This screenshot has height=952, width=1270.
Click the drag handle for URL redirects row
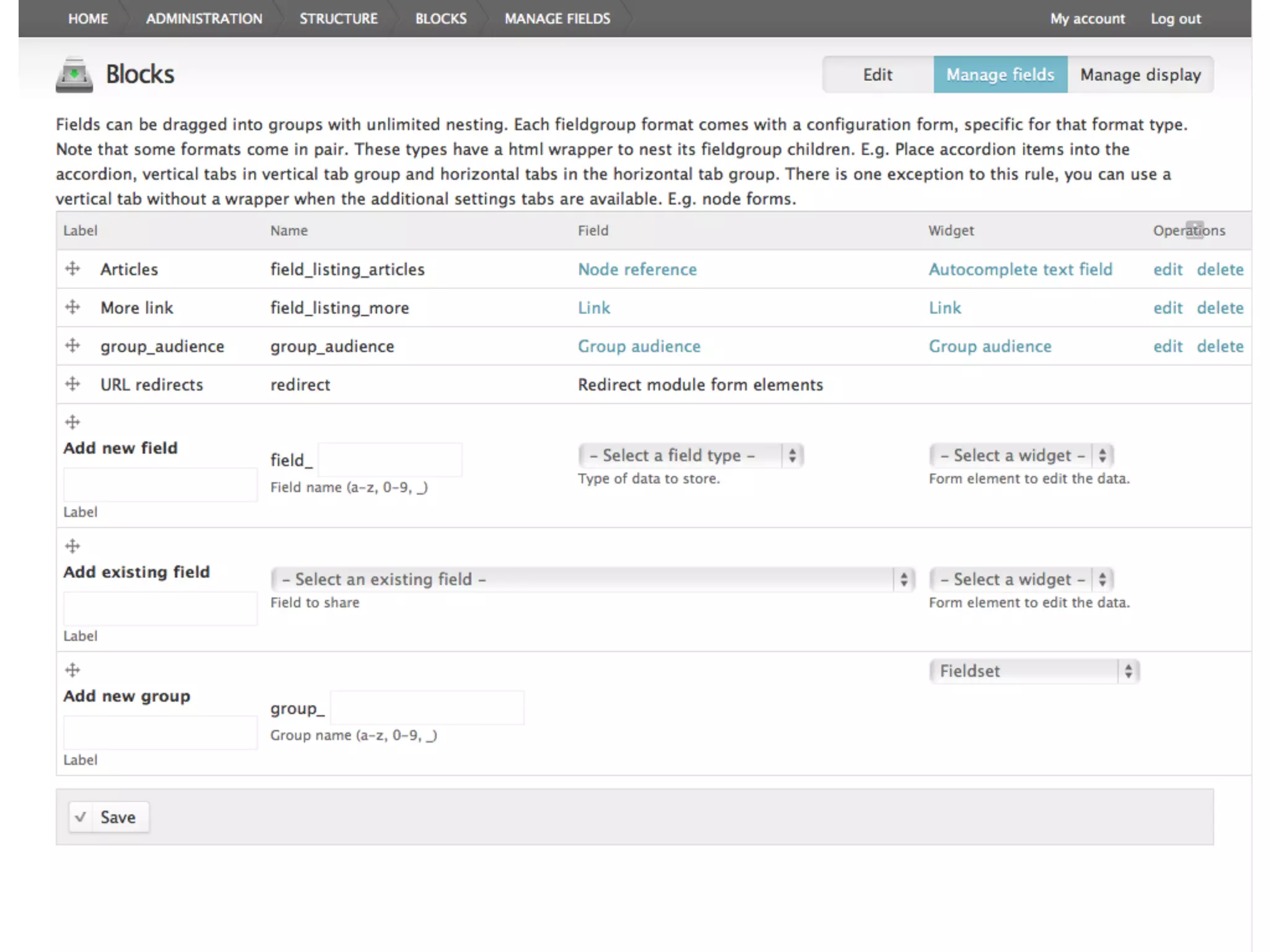pos(73,384)
